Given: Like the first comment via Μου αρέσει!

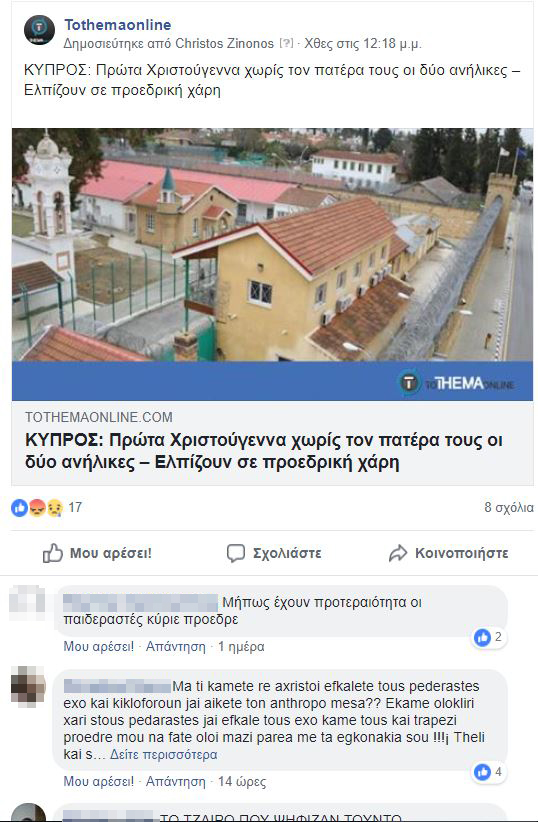Looking at the screenshot, I should [x=99, y=646].
